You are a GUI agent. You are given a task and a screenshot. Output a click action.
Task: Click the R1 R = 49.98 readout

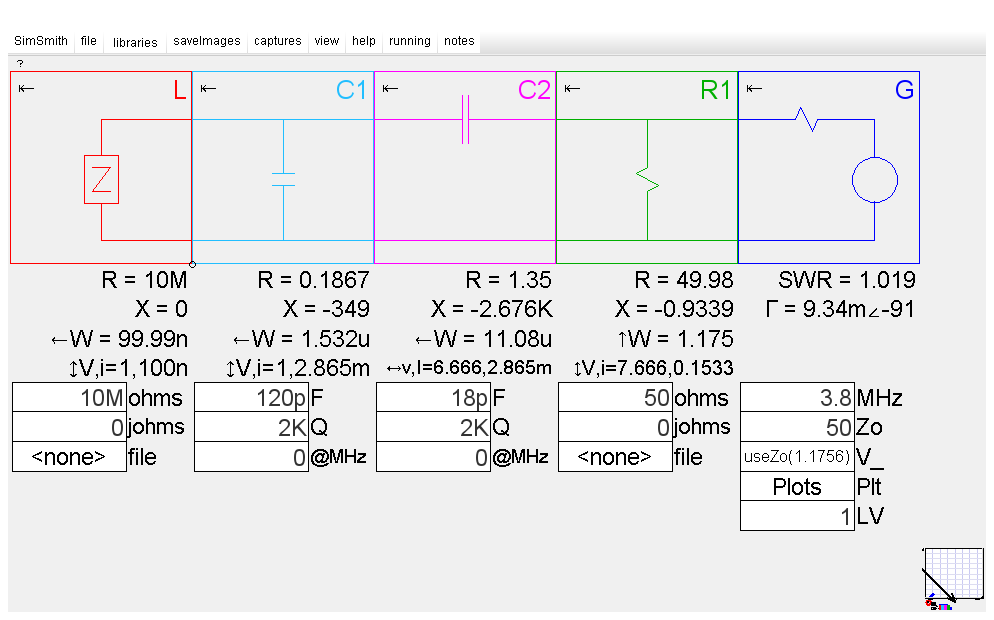click(684, 280)
